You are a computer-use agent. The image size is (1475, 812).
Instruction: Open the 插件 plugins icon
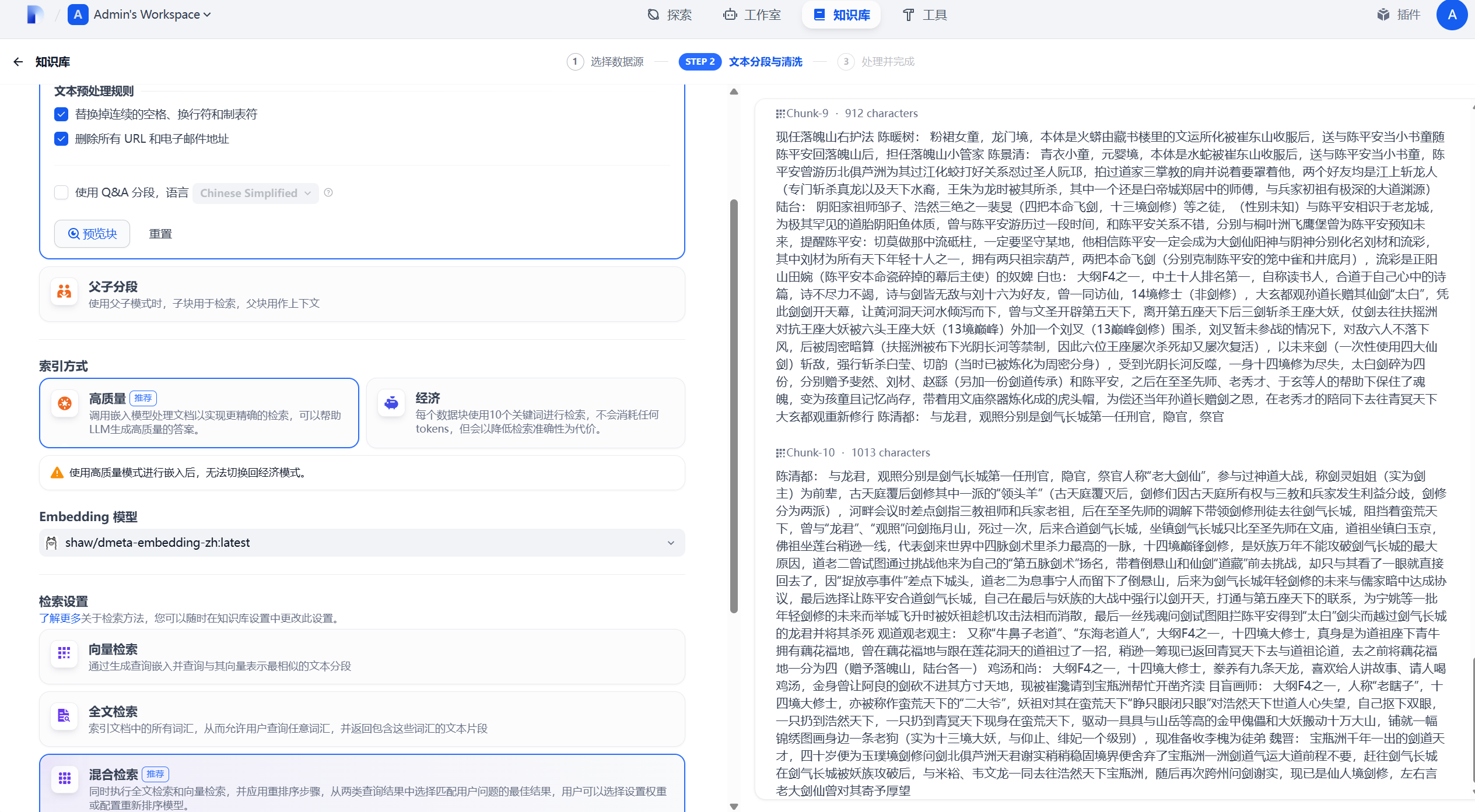pyautogui.click(x=1383, y=15)
